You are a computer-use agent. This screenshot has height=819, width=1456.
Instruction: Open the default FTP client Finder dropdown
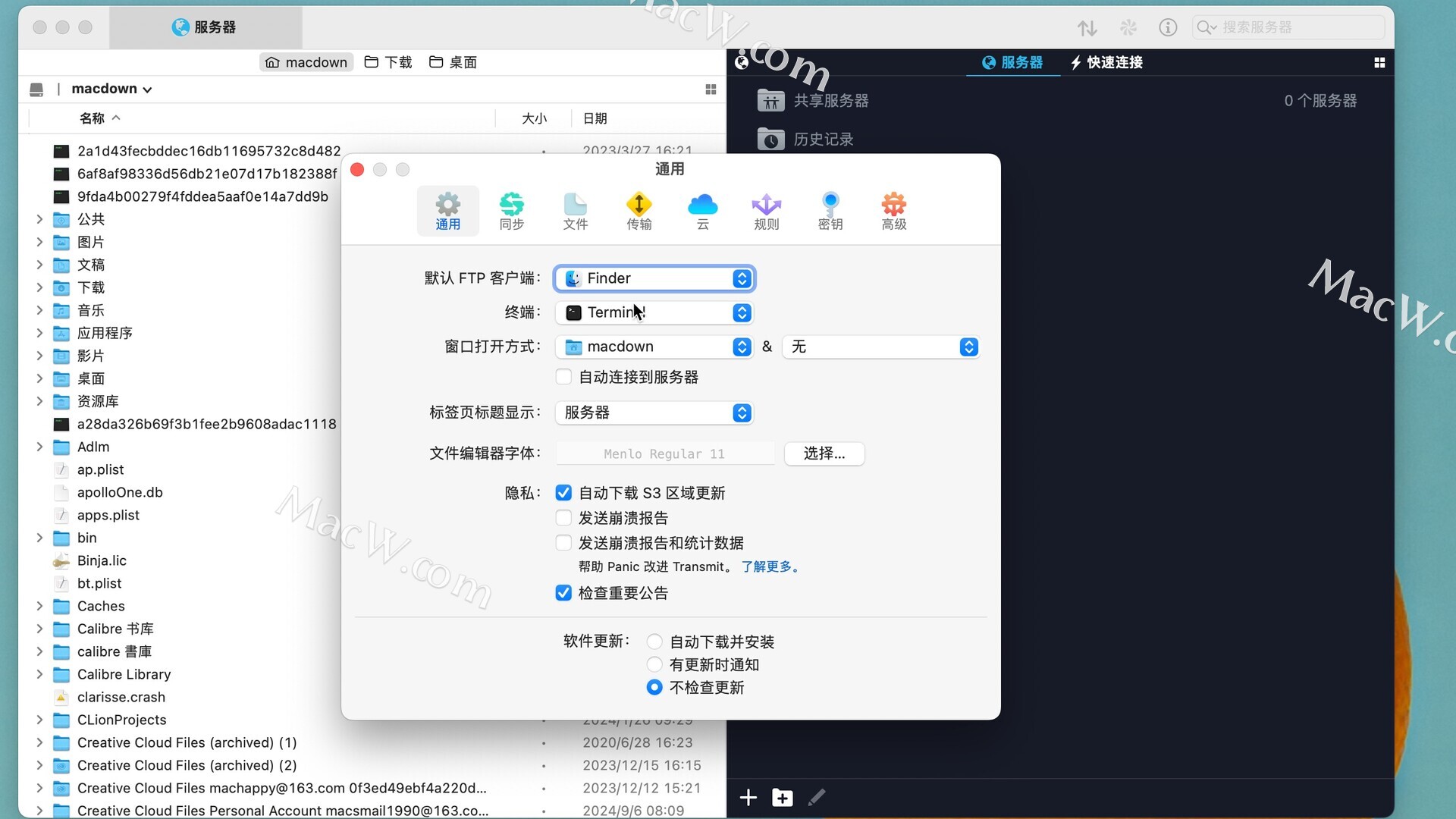click(654, 278)
